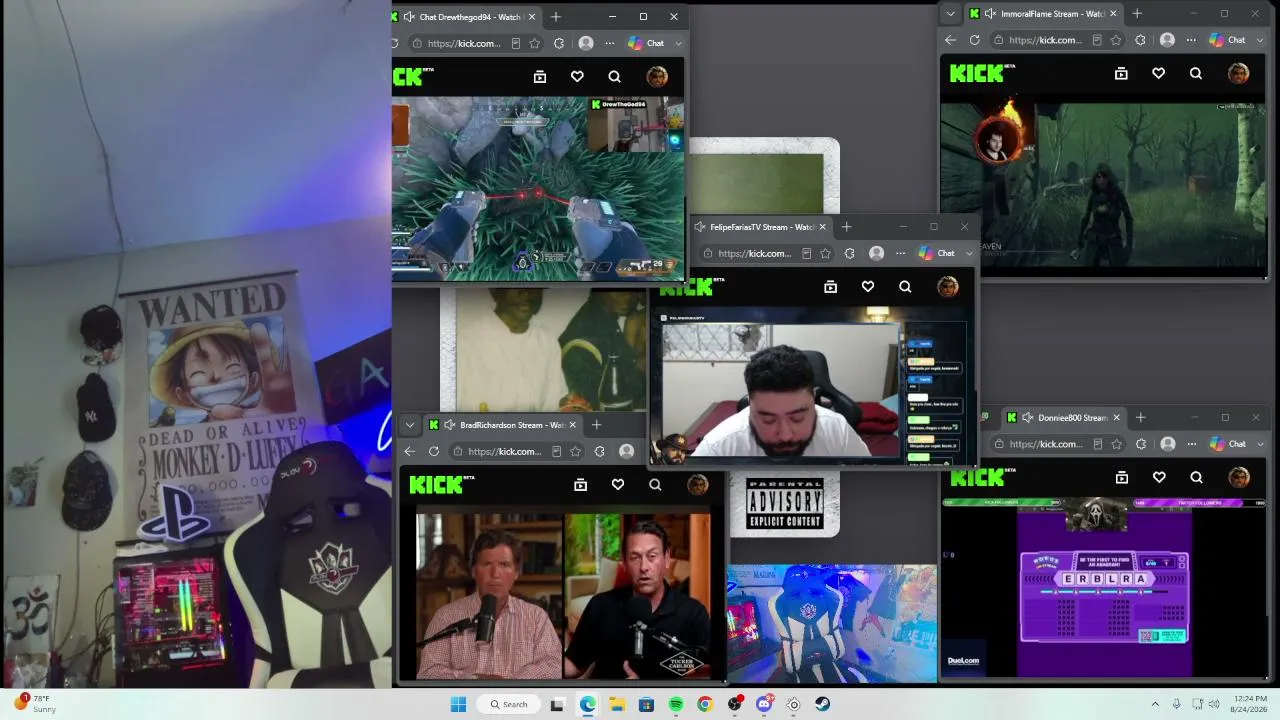Reload the page in ImmoralFlame window
1280x720 pixels.
pyautogui.click(x=975, y=40)
